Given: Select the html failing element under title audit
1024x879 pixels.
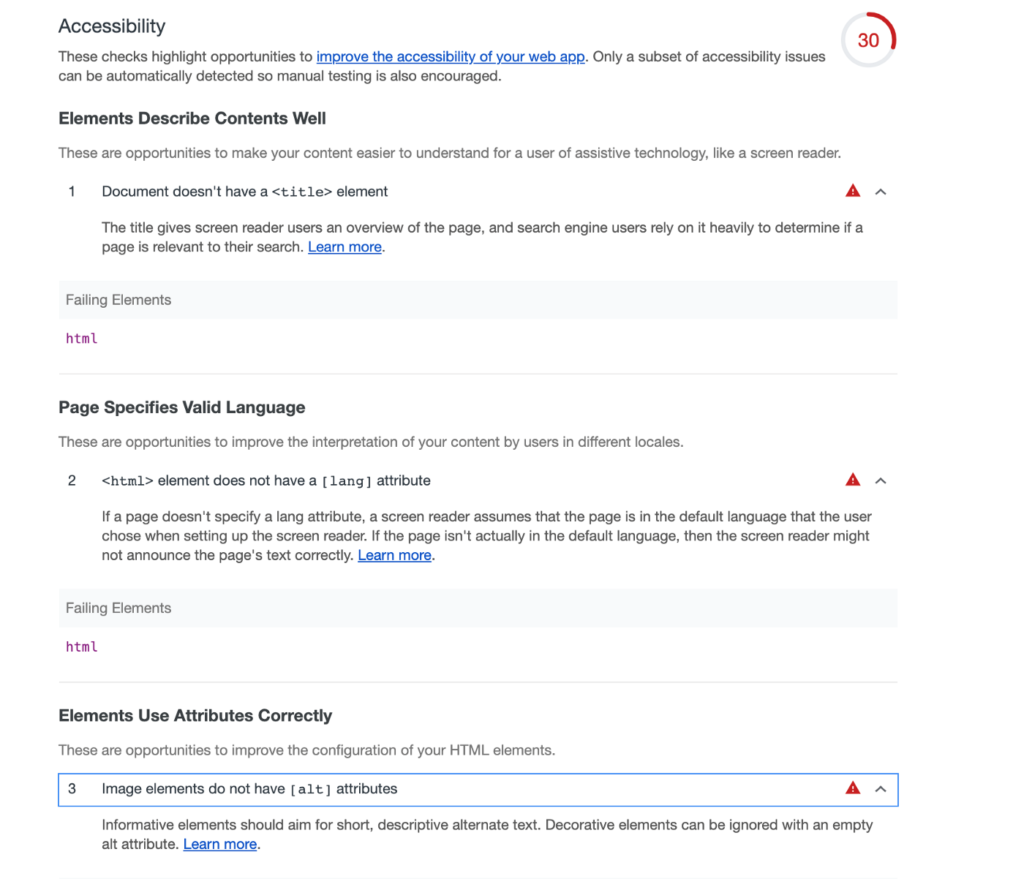Looking at the screenshot, I should point(82,338).
